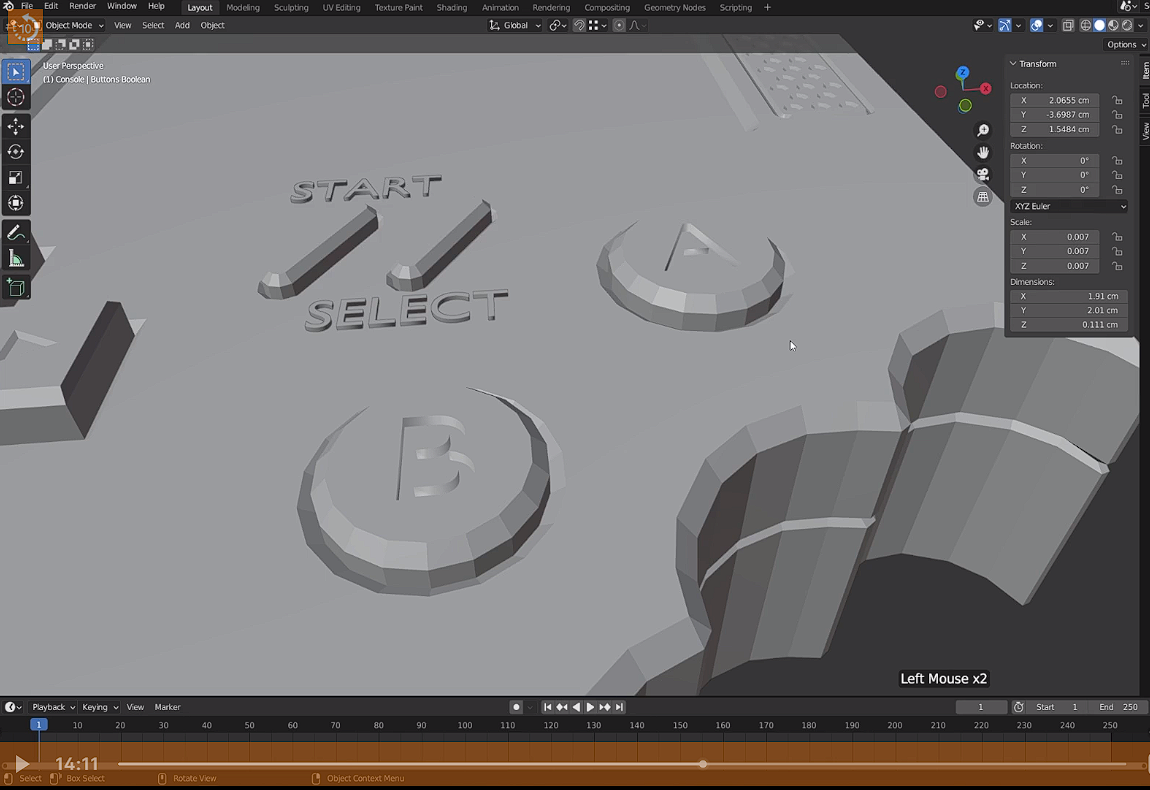Switch to UV Editing workspace
The width and height of the screenshot is (1150, 790).
342,7
